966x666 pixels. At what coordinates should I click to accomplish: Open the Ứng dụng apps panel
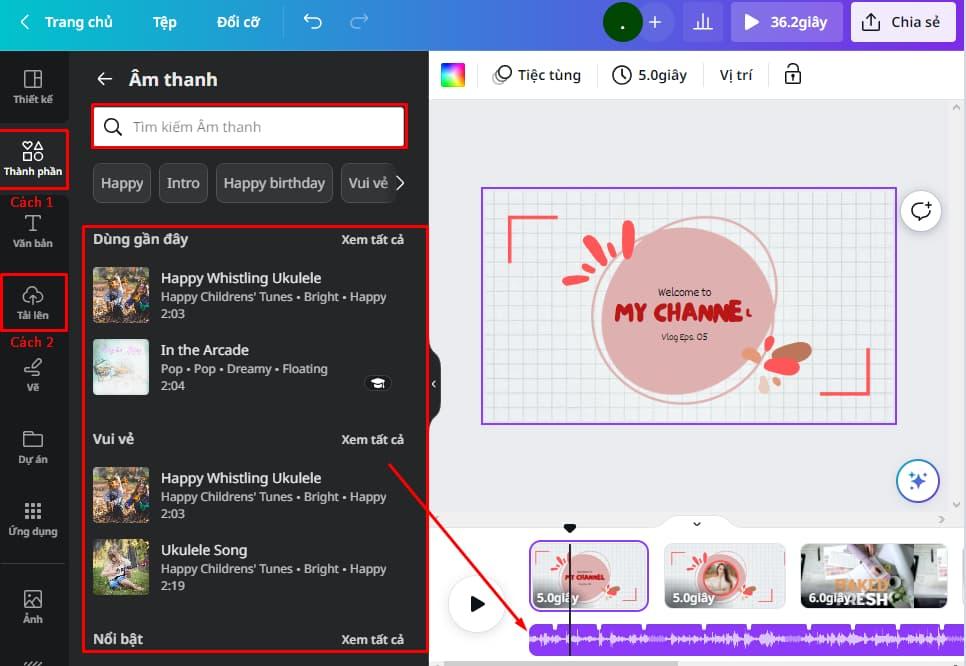[33, 520]
